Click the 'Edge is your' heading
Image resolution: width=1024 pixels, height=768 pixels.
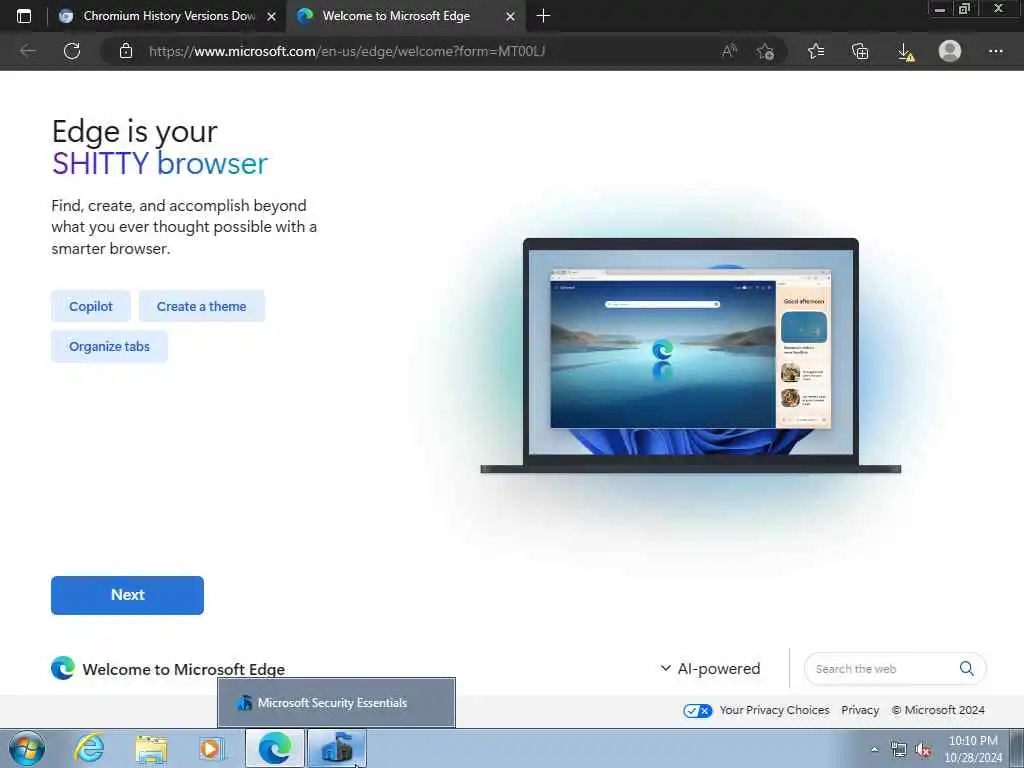tap(135, 132)
